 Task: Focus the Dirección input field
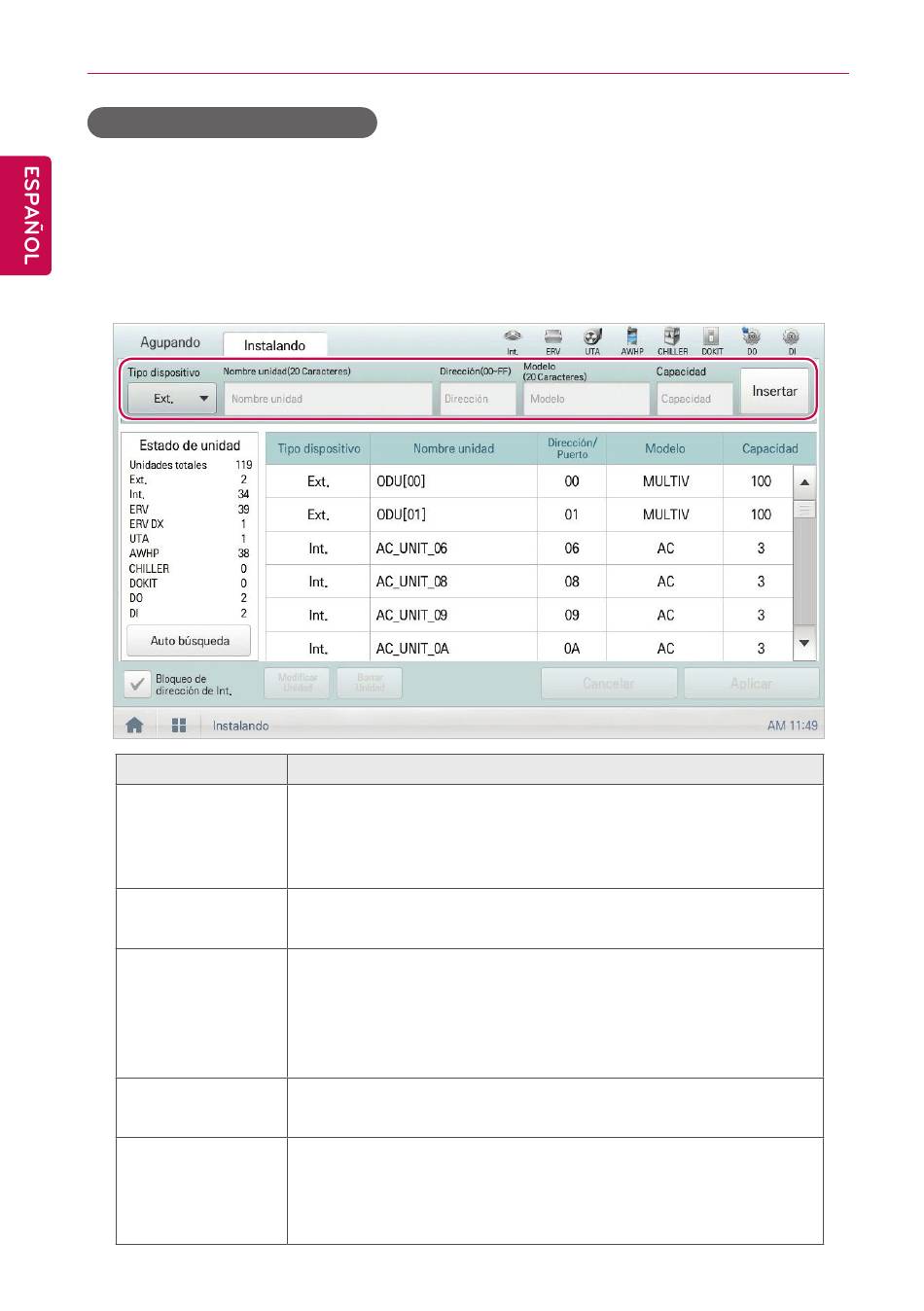pyautogui.click(x=478, y=399)
